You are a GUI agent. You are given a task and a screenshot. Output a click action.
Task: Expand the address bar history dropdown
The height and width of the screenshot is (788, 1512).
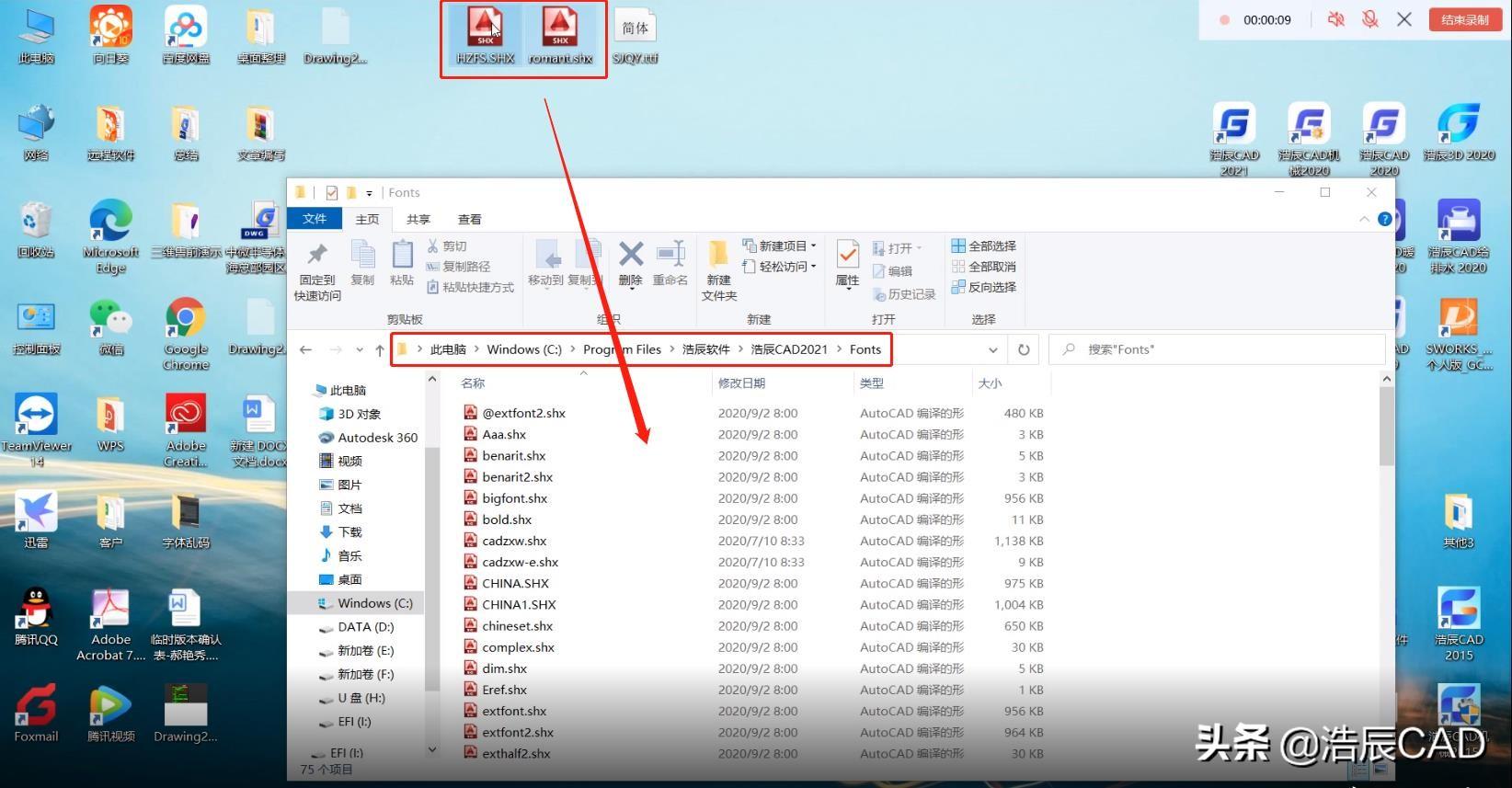993,349
